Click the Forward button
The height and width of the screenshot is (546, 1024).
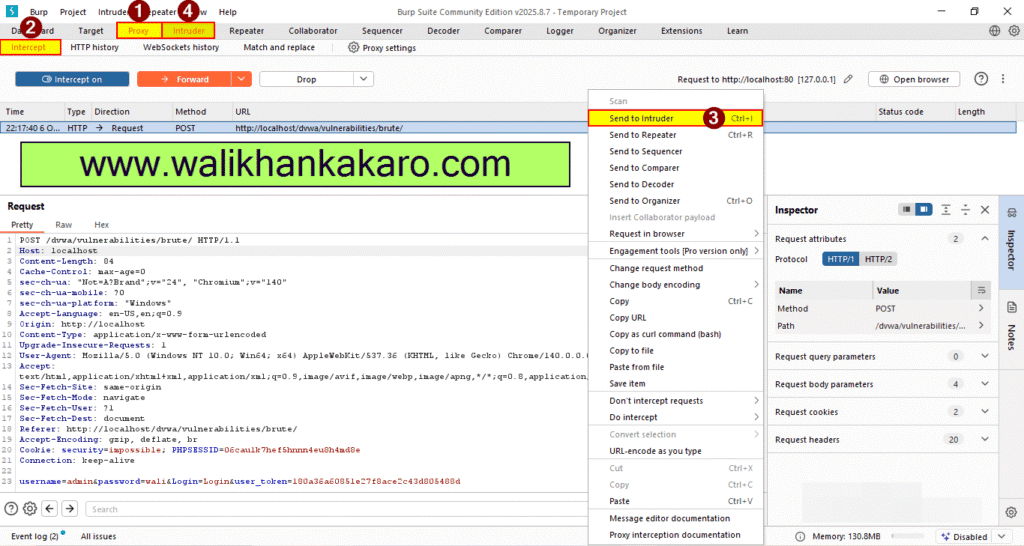pos(184,79)
